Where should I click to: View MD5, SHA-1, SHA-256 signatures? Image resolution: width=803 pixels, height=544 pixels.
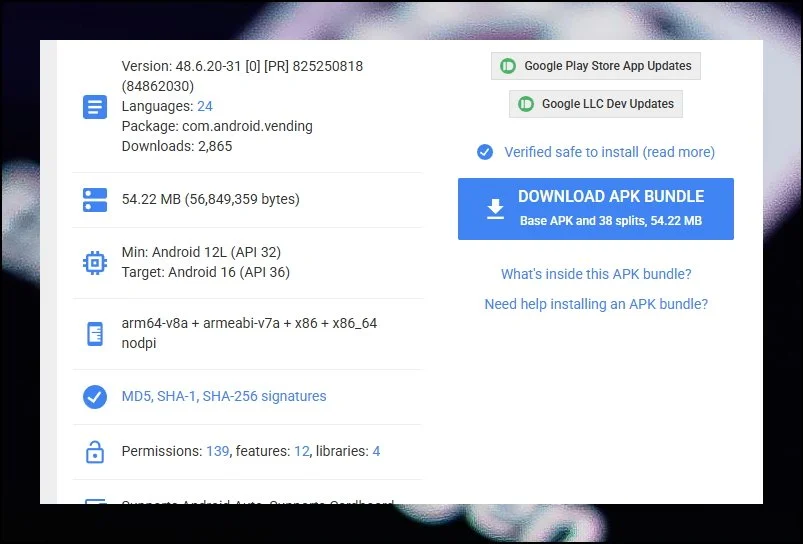(224, 396)
